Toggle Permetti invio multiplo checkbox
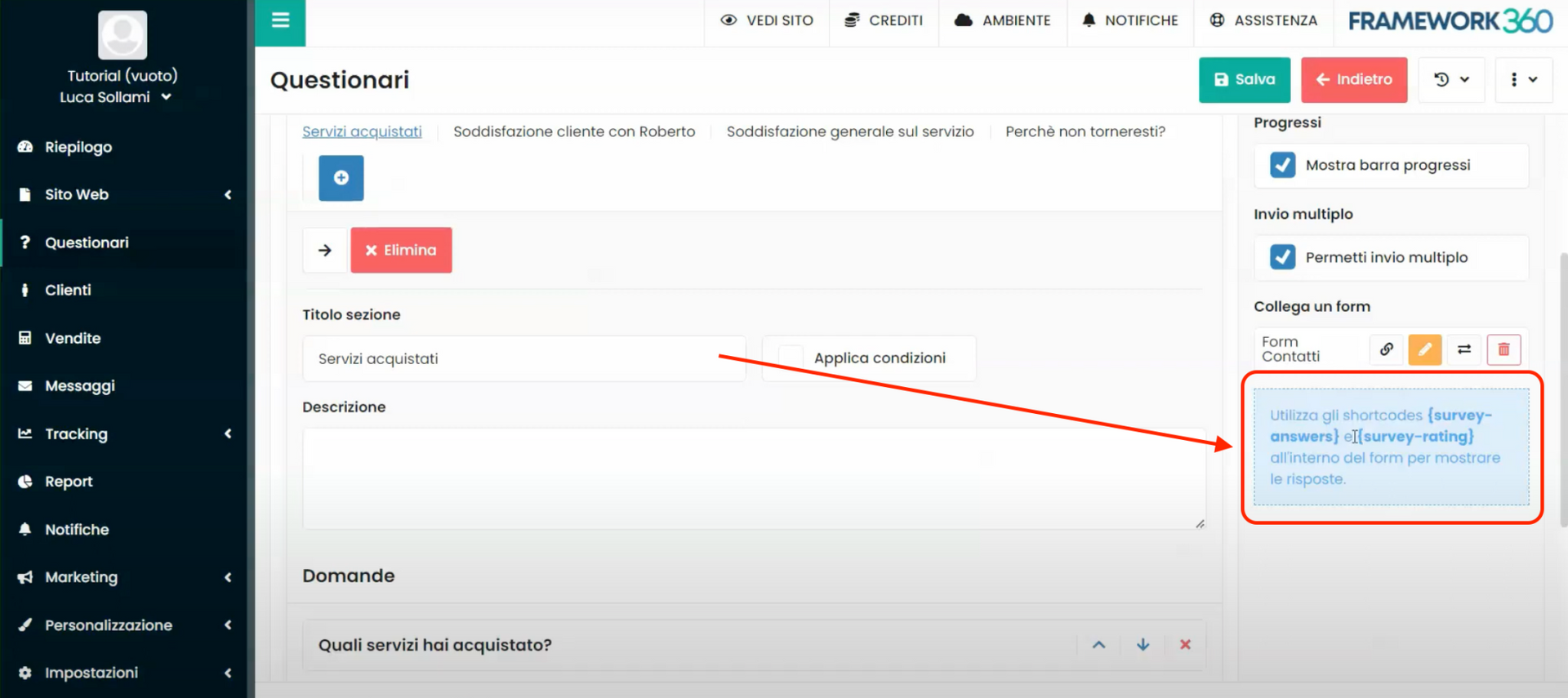The width and height of the screenshot is (1568, 698). (1282, 257)
